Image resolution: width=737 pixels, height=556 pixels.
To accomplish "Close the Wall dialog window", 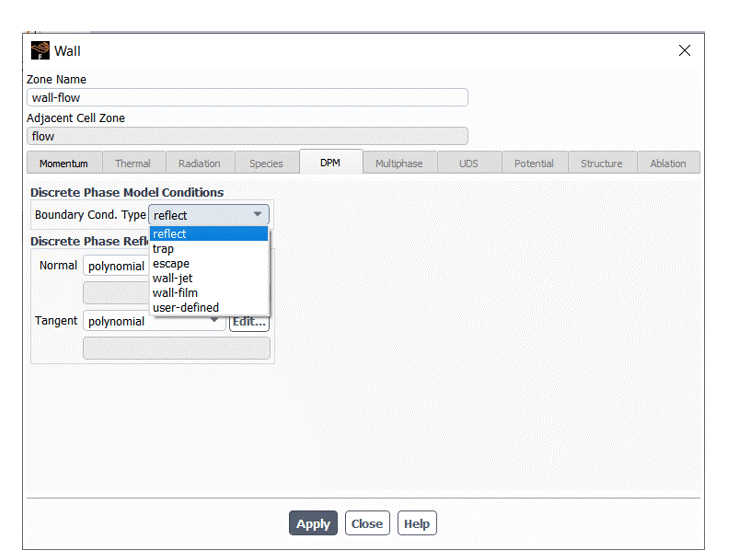I will [684, 51].
